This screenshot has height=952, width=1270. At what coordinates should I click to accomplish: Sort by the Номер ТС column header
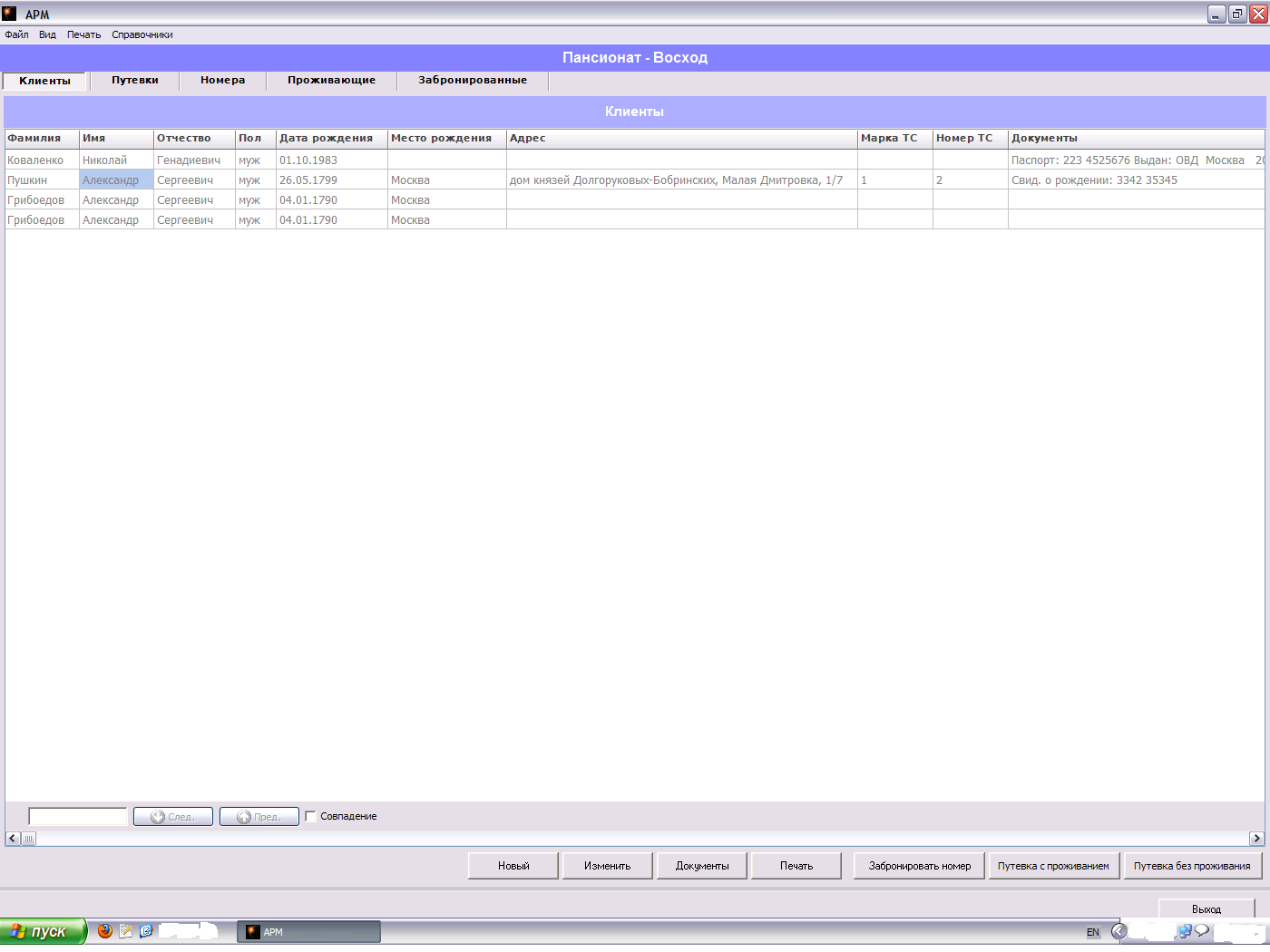tap(971, 139)
